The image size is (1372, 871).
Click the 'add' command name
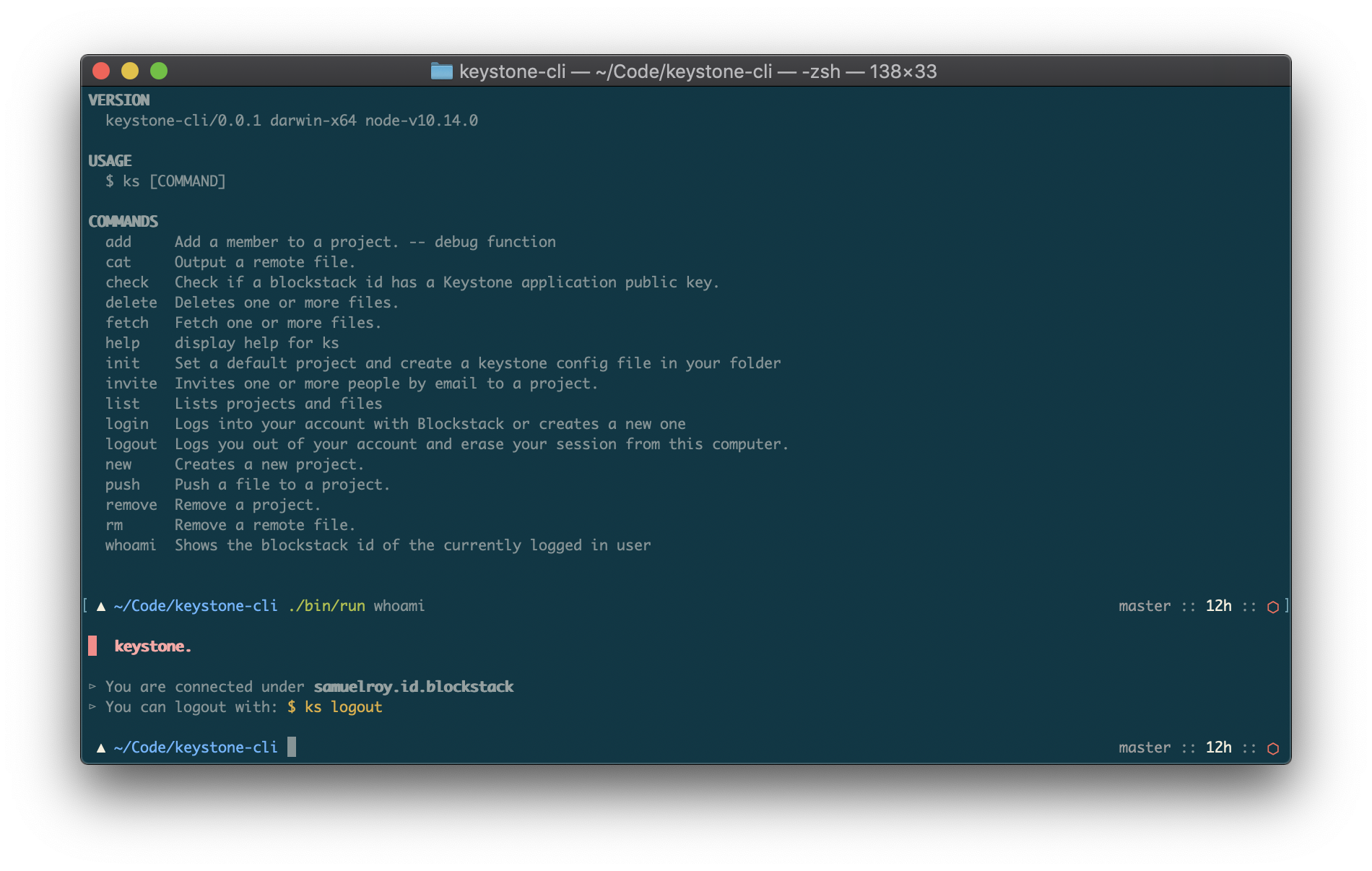point(118,242)
